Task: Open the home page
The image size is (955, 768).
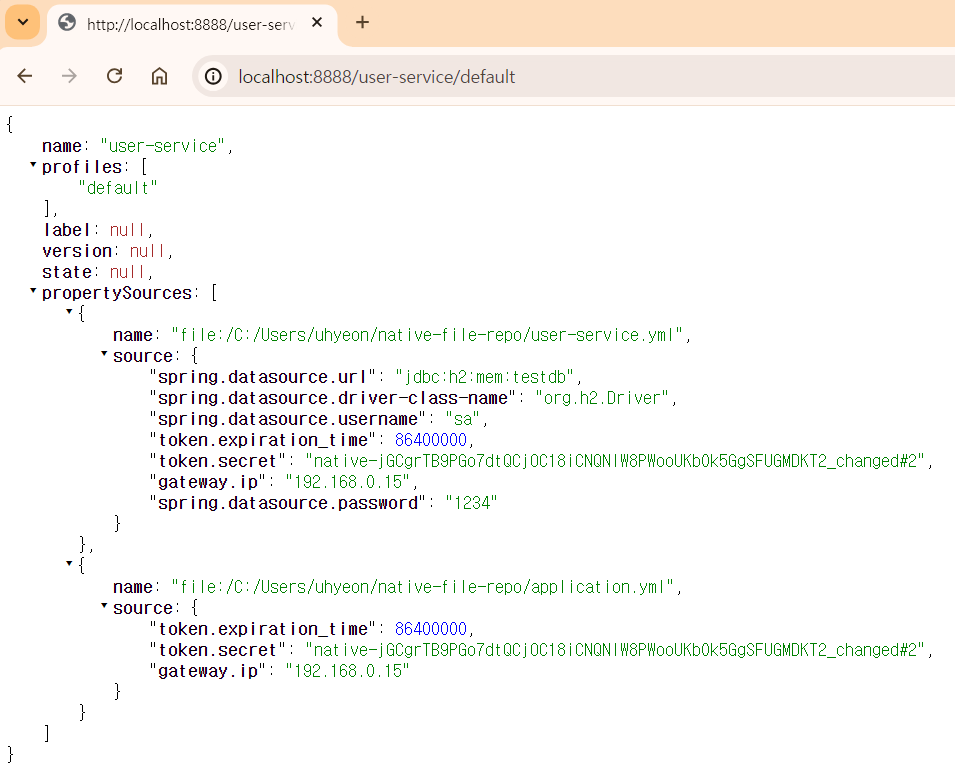Action: pos(160,76)
